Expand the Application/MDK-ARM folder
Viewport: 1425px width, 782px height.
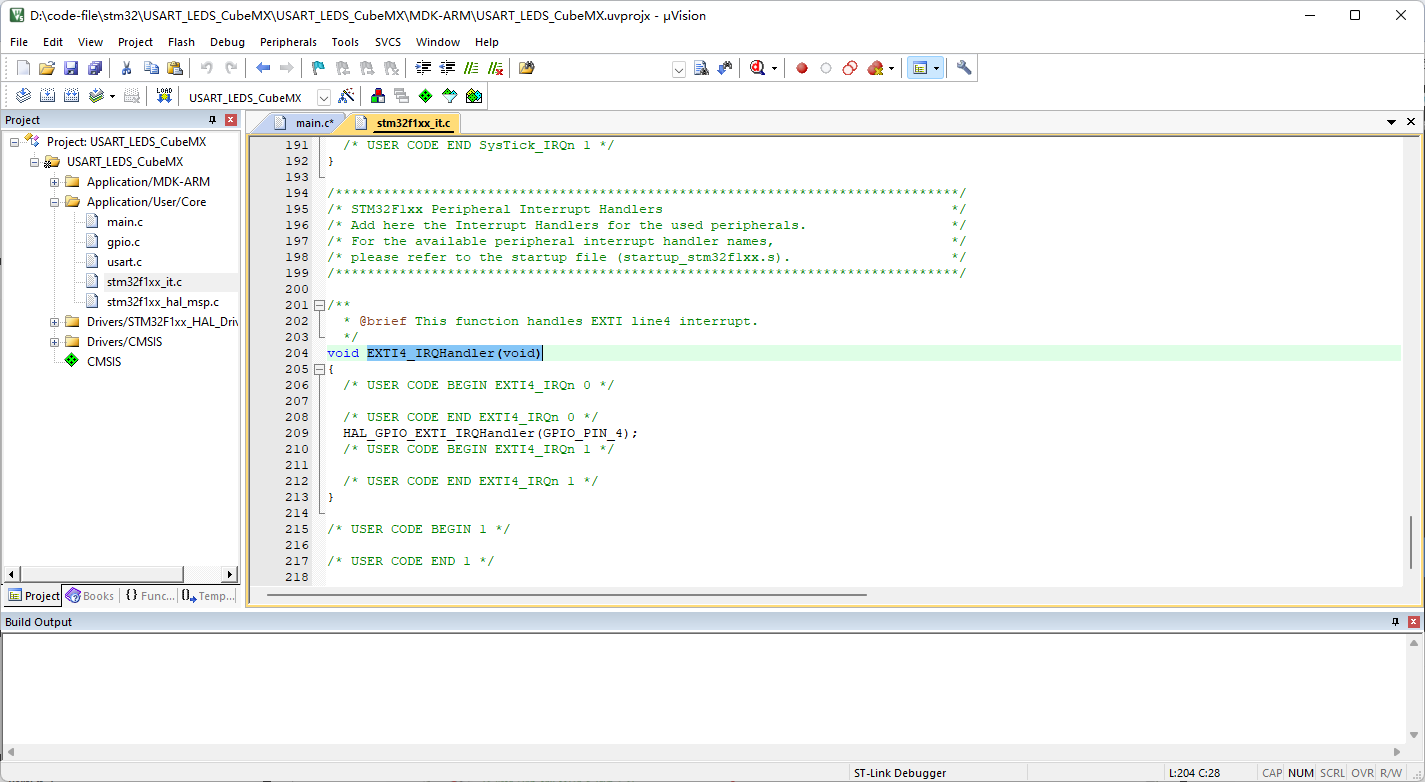(55, 182)
